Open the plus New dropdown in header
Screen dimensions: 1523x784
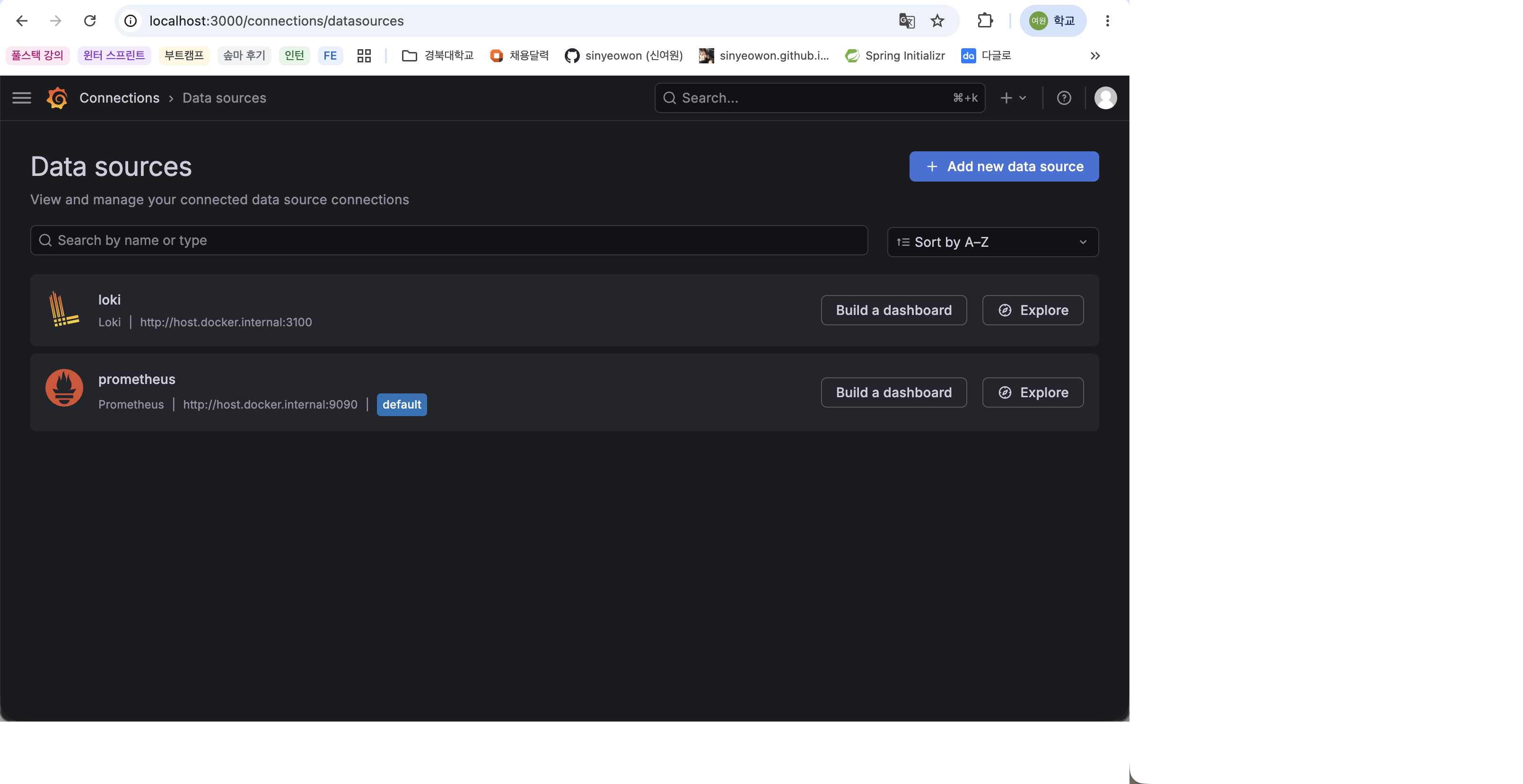(x=1013, y=98)
